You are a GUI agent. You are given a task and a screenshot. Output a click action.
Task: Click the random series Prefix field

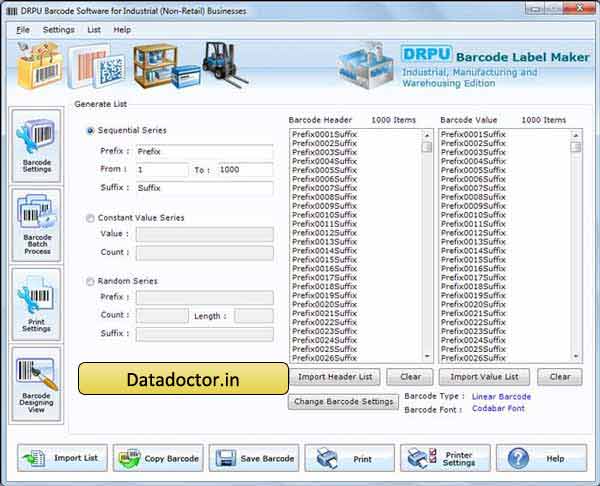tap(204, 297)
